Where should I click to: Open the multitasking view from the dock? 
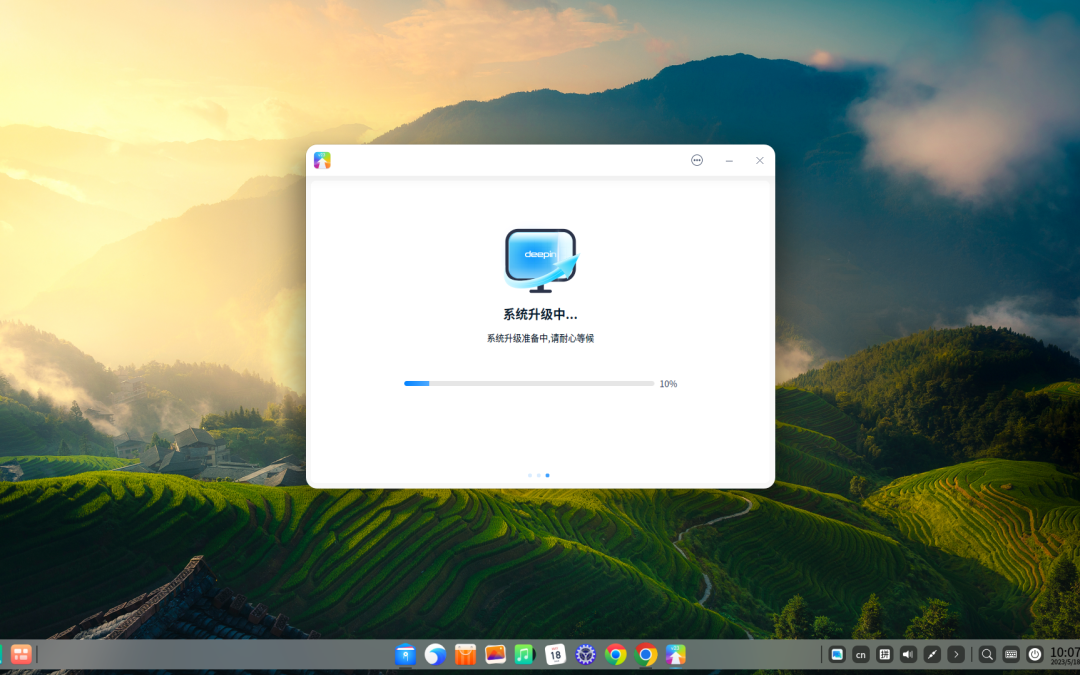click(21, 654)
